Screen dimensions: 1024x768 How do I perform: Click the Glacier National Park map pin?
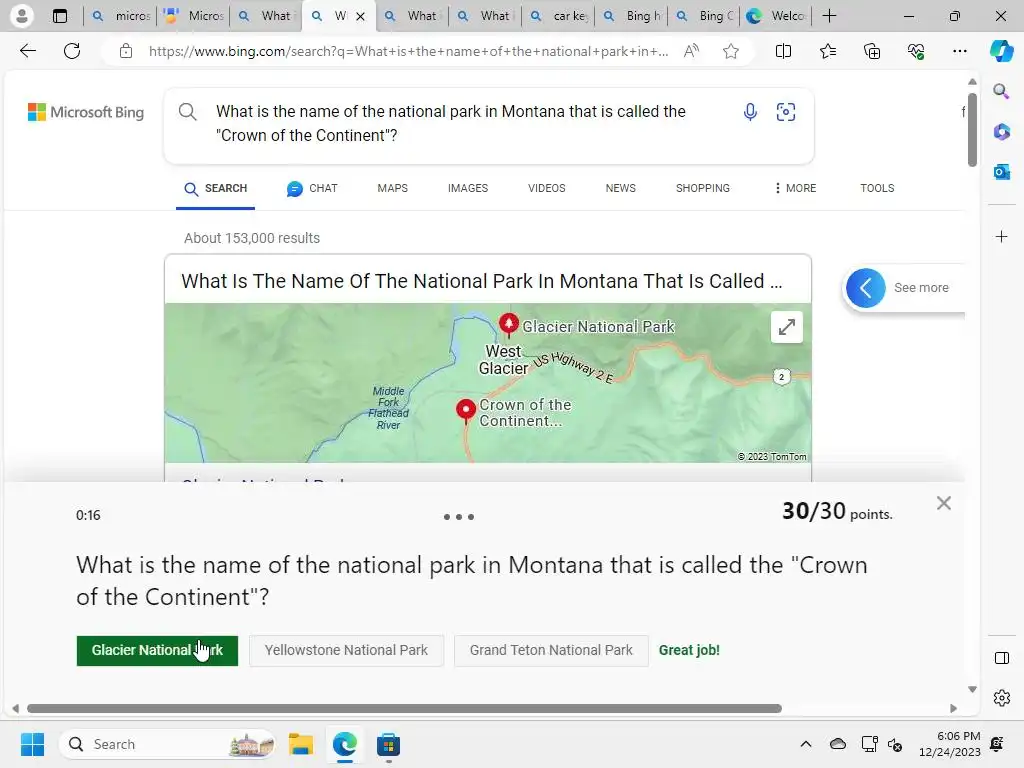(x=509, y=323)
